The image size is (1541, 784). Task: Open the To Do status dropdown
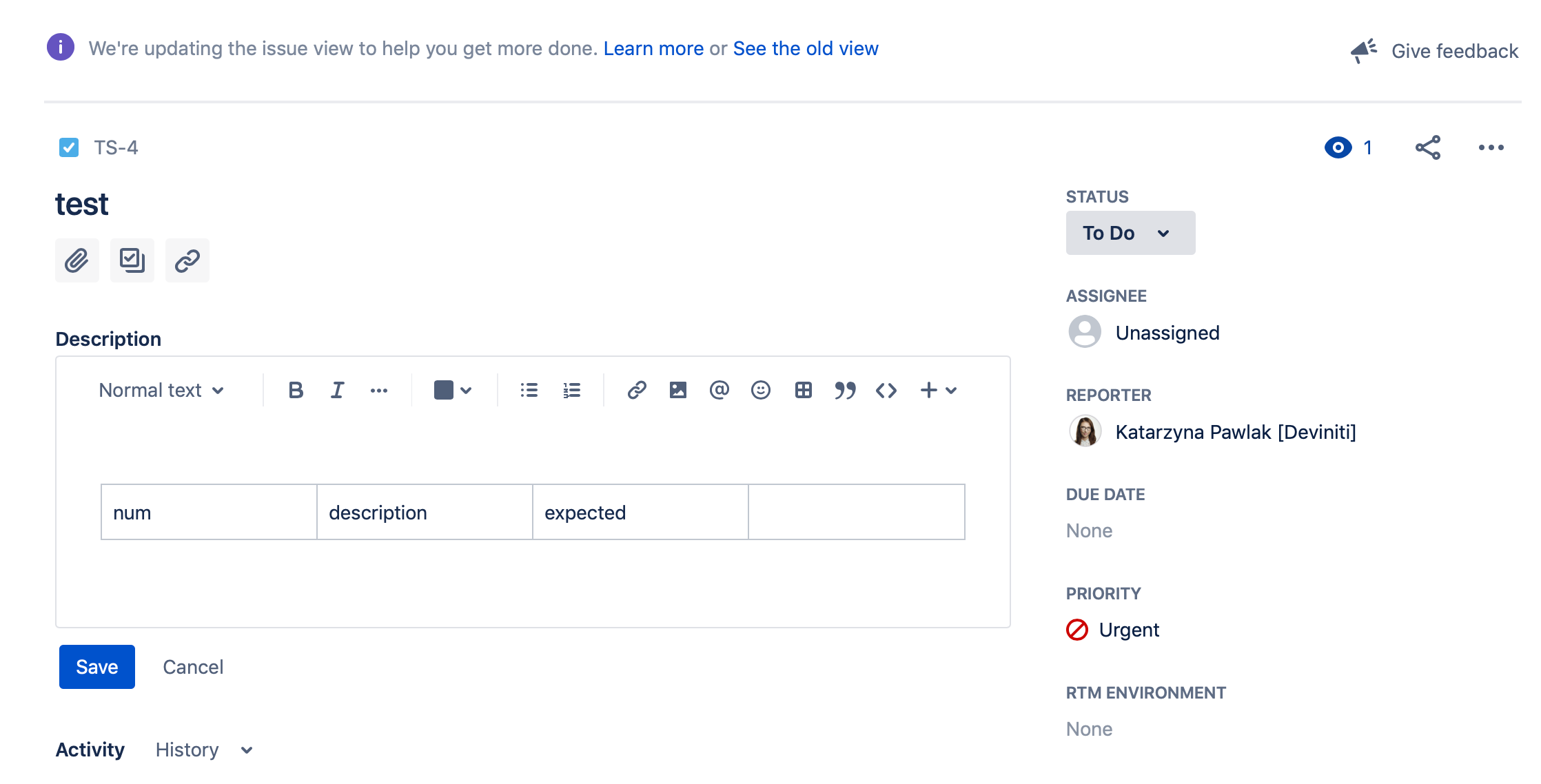(1130, 233)
